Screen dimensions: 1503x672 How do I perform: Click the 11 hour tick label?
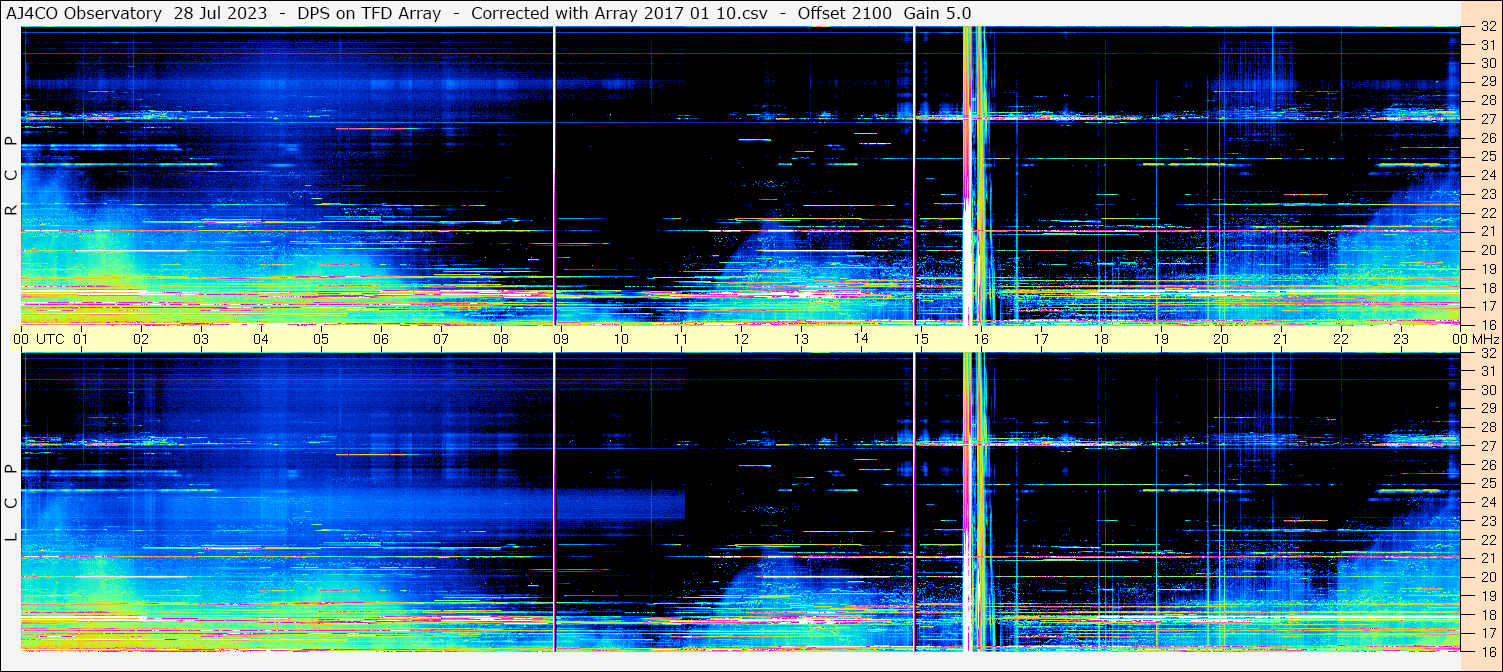pyautogui.click(x=681, y=339)
